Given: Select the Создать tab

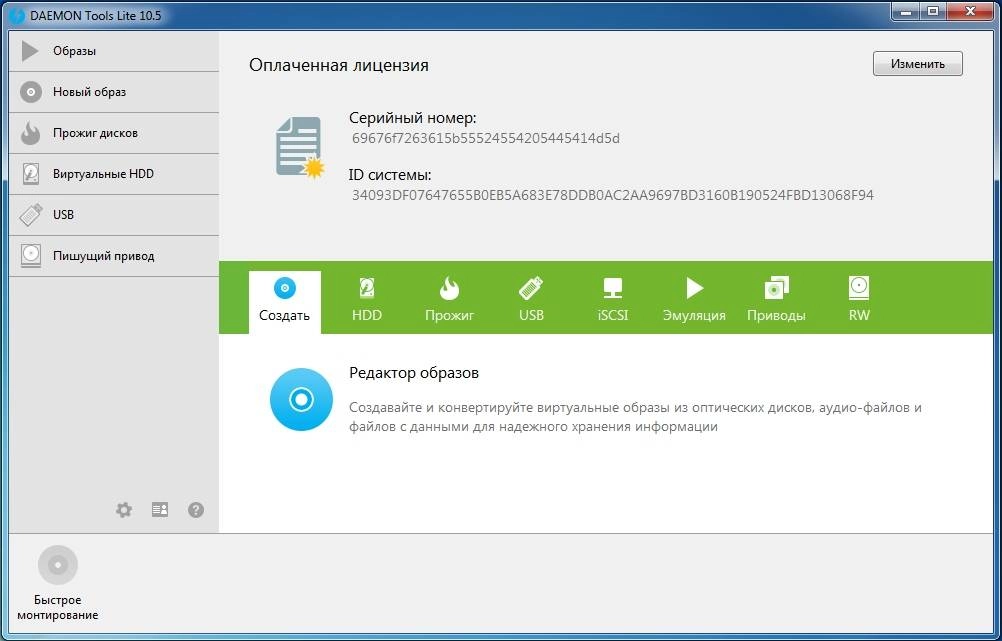Looking at the screenshot, I should pyautogui.click(x=284, y=302).
